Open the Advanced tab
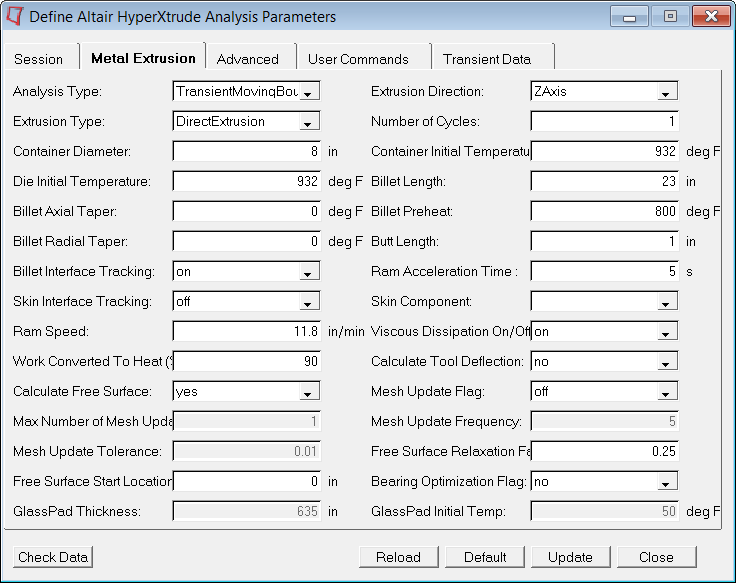The image size is (736, 583). click(x=248, y=59)
